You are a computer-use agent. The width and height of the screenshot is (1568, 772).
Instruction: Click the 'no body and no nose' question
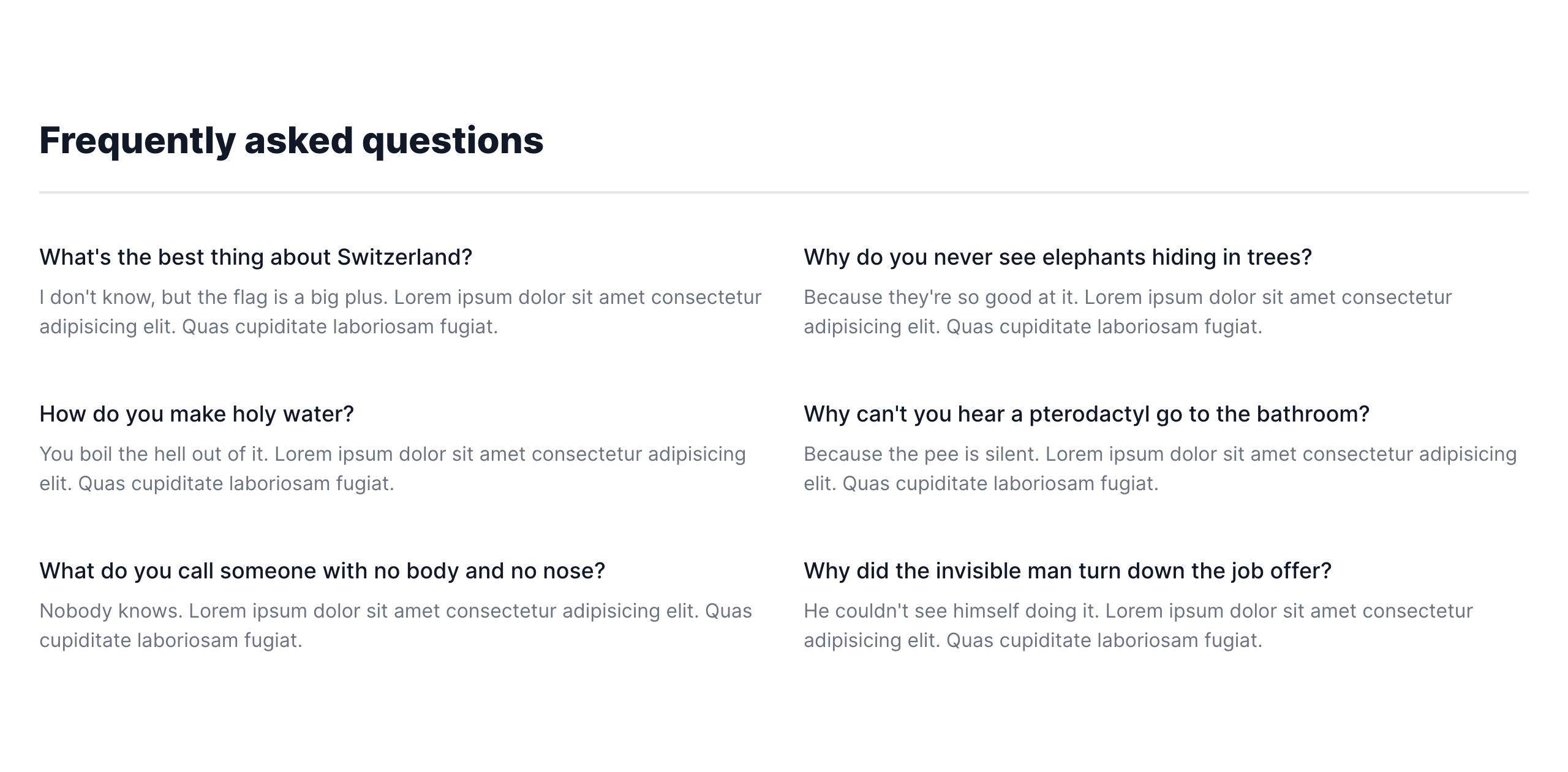click(322, 571)
